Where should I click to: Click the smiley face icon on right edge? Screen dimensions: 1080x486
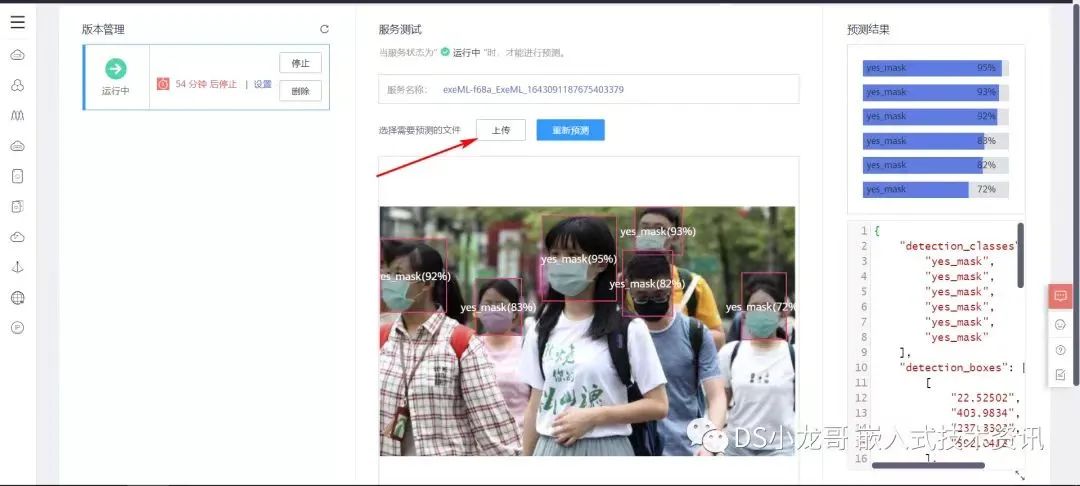tap(1060, 324)
